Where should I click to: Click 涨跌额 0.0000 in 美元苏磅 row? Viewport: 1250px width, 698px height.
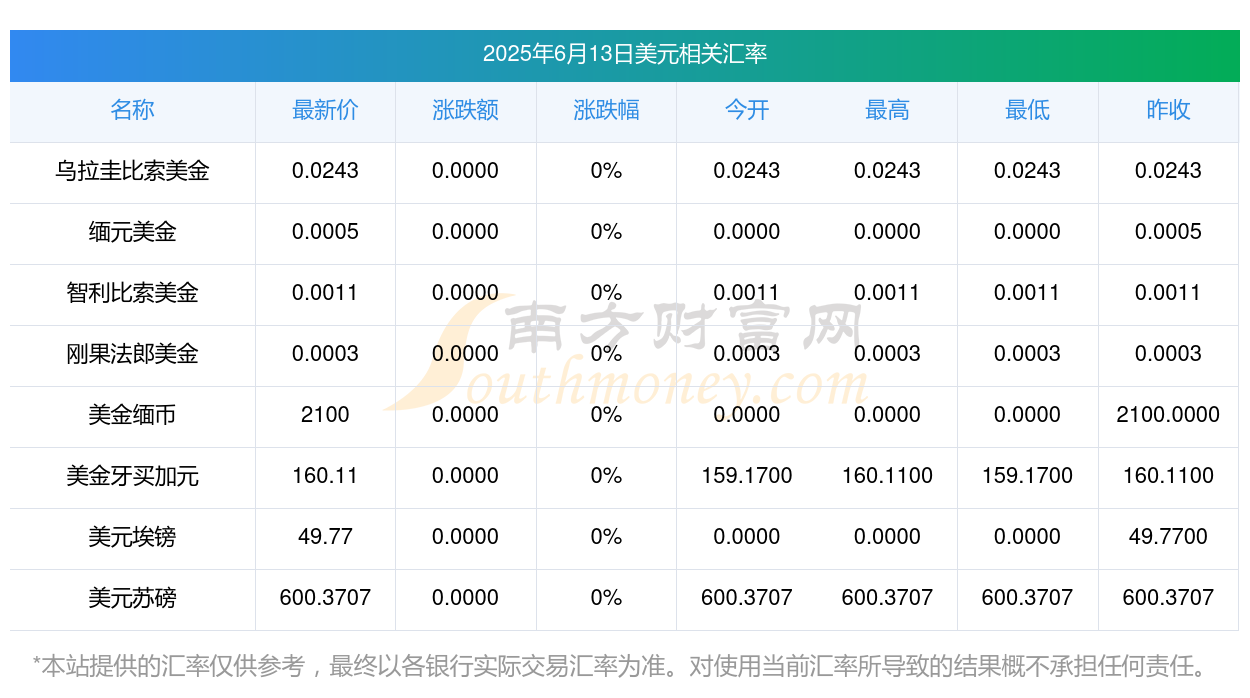465,598
